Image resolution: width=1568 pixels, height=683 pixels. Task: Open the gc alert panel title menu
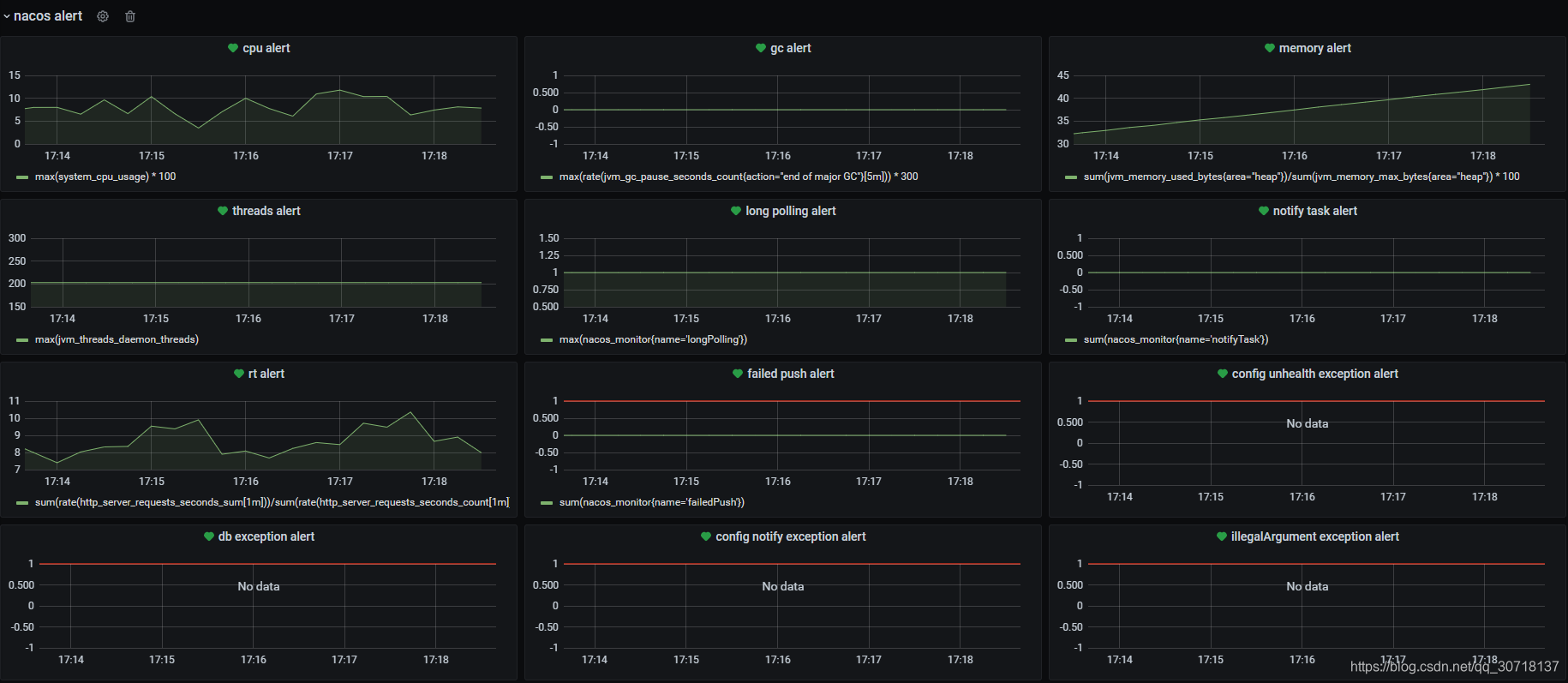791,48
